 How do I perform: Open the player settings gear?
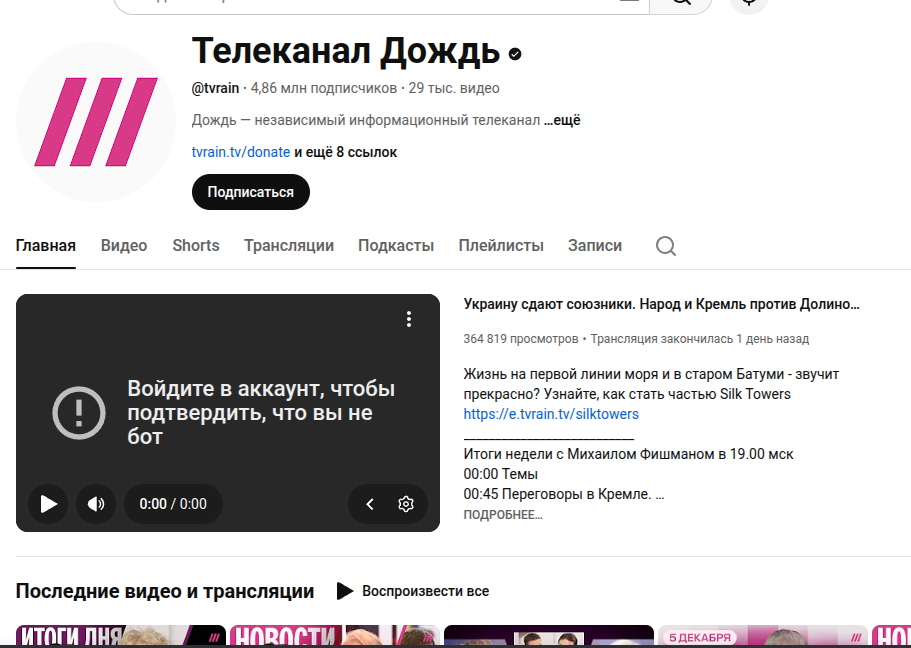(x=406, y=504)
